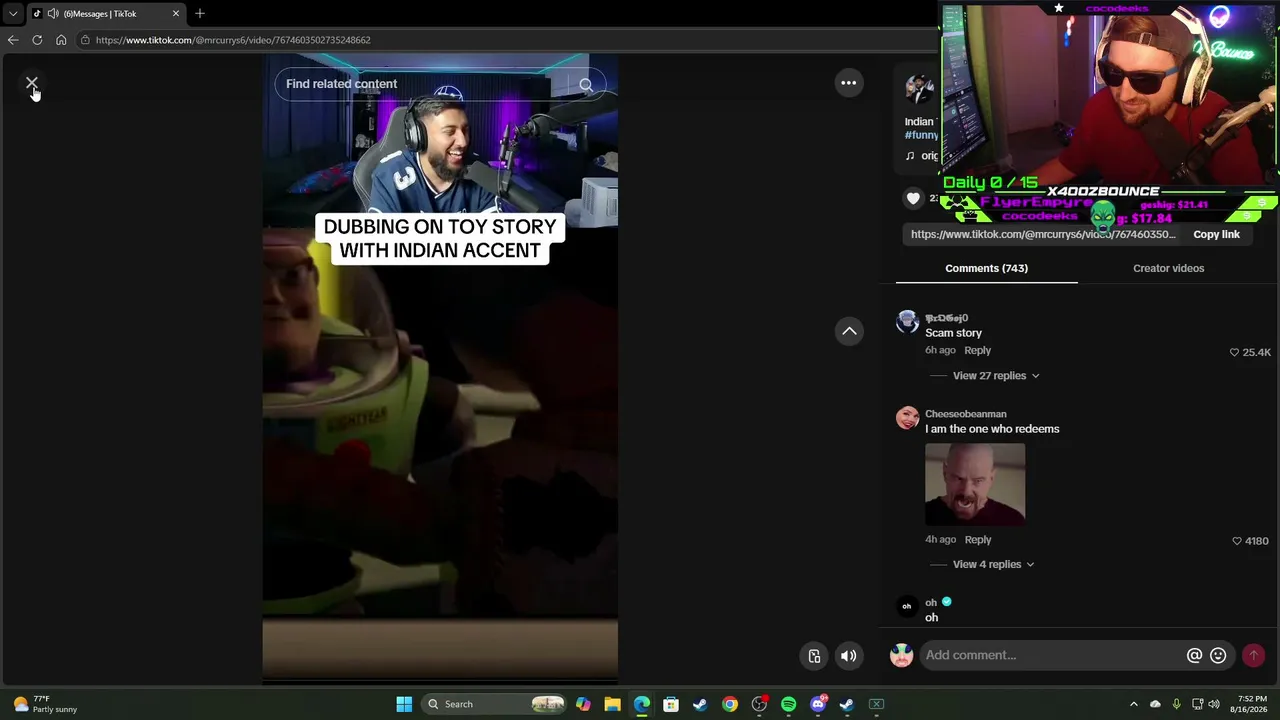The width and height of the screenshot is (1280, 720).
Task: Go to previous video with up chevron
Action: pos(849,331)
